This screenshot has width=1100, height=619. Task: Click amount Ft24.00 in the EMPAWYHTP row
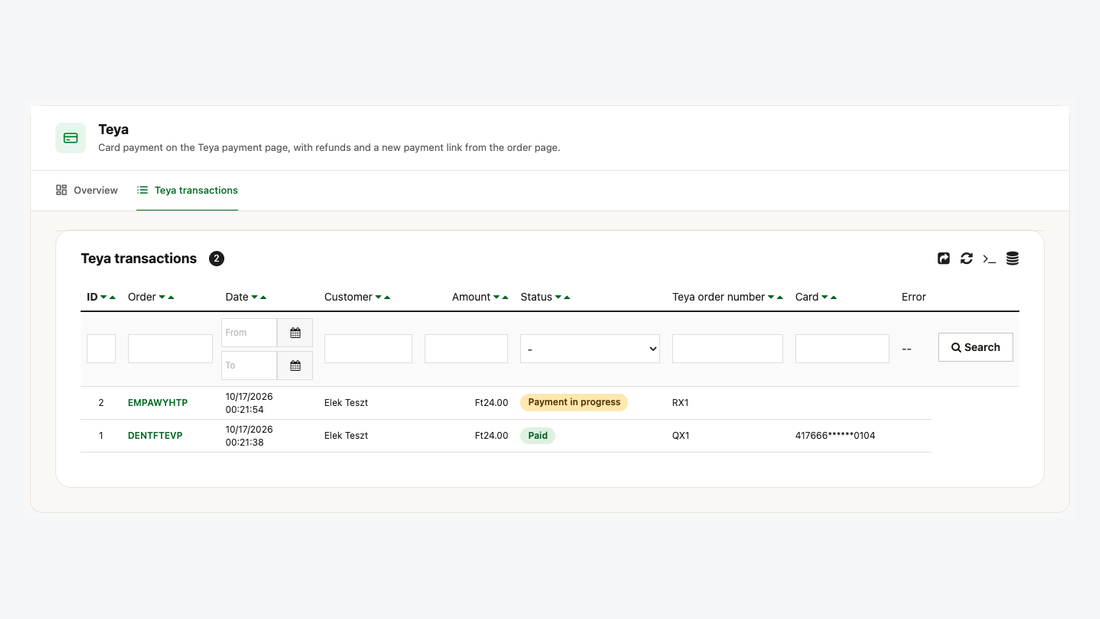pyautogui.click(x=491, y=403)
